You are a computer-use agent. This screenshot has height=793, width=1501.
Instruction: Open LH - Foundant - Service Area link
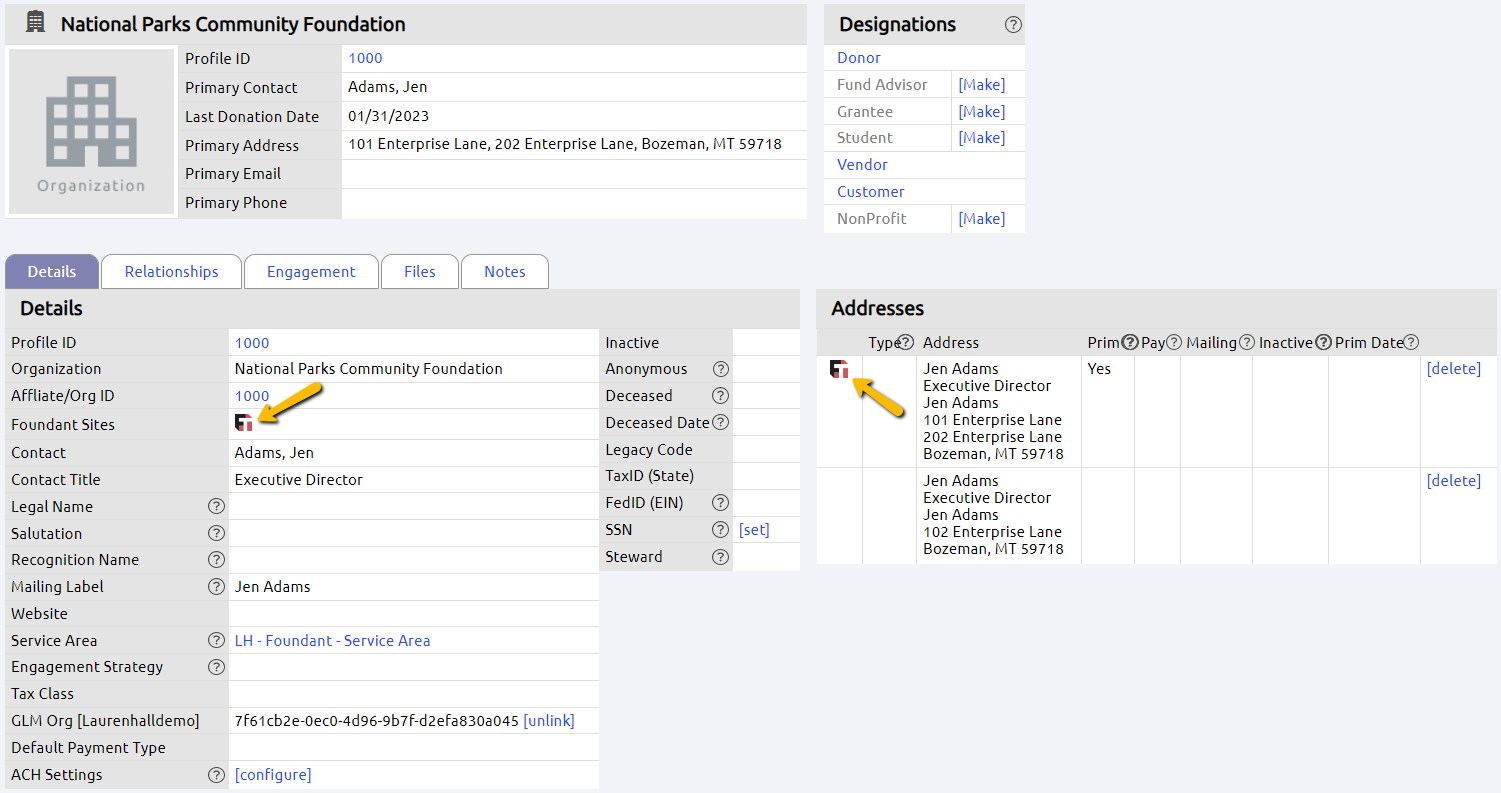pyautogui.click(x=332, y=640)
